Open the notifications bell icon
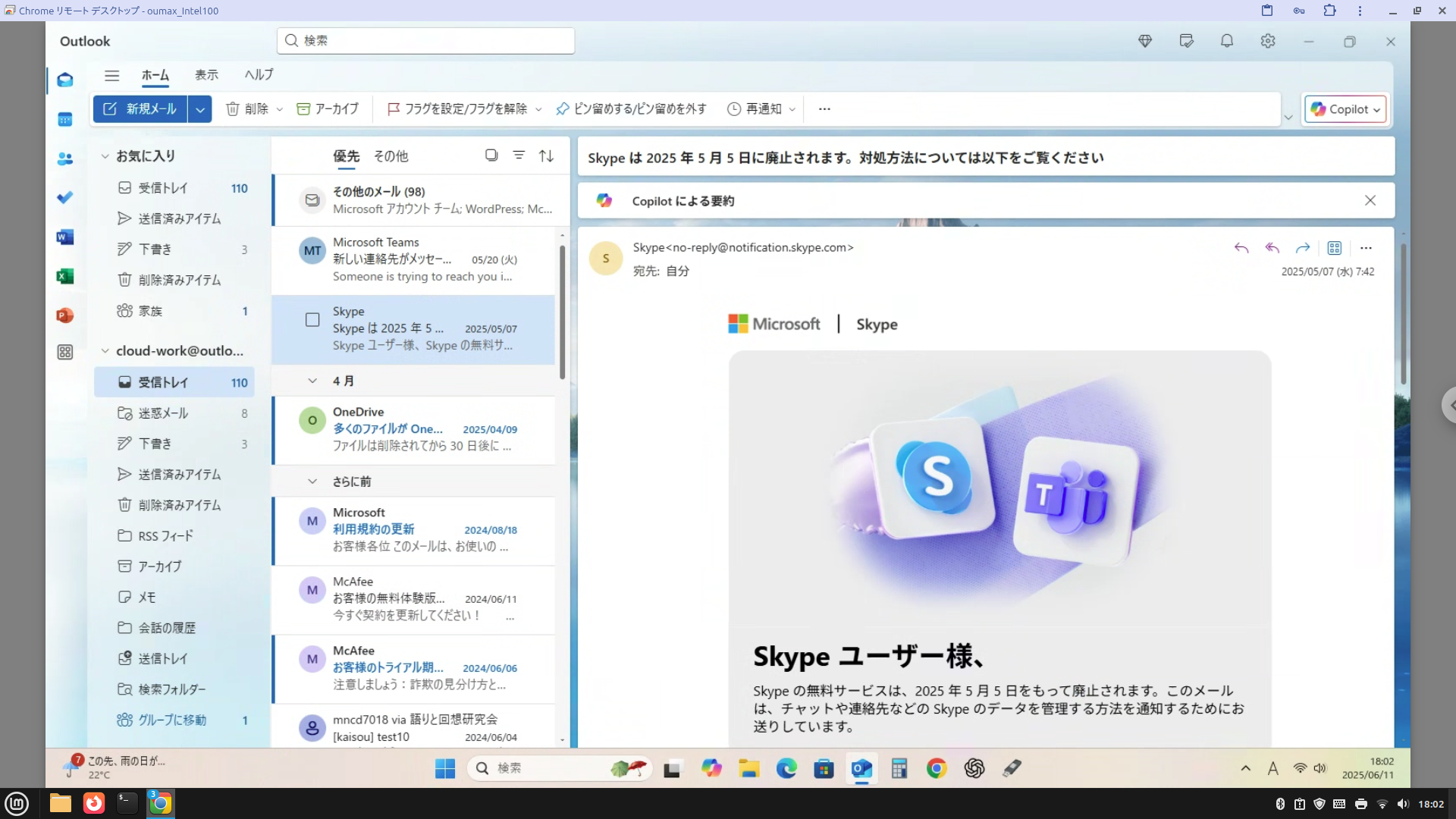1456x819 pixels. pos(1227,42)
